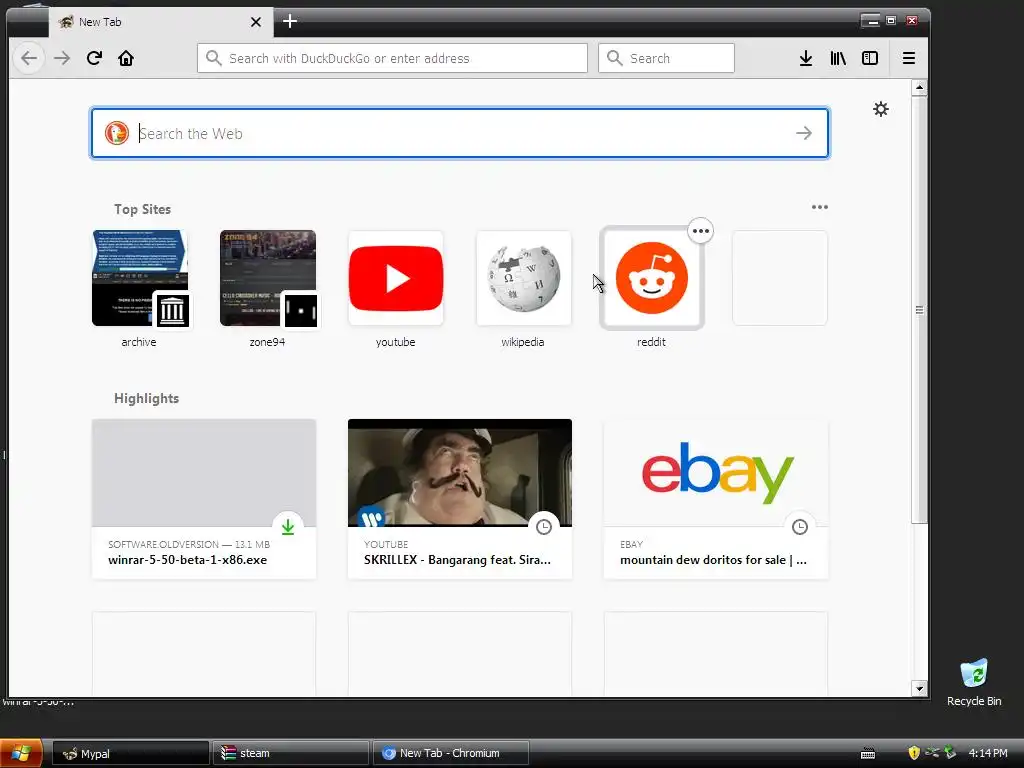Click the empty top site placeholder tile

[x=780, y=278]
